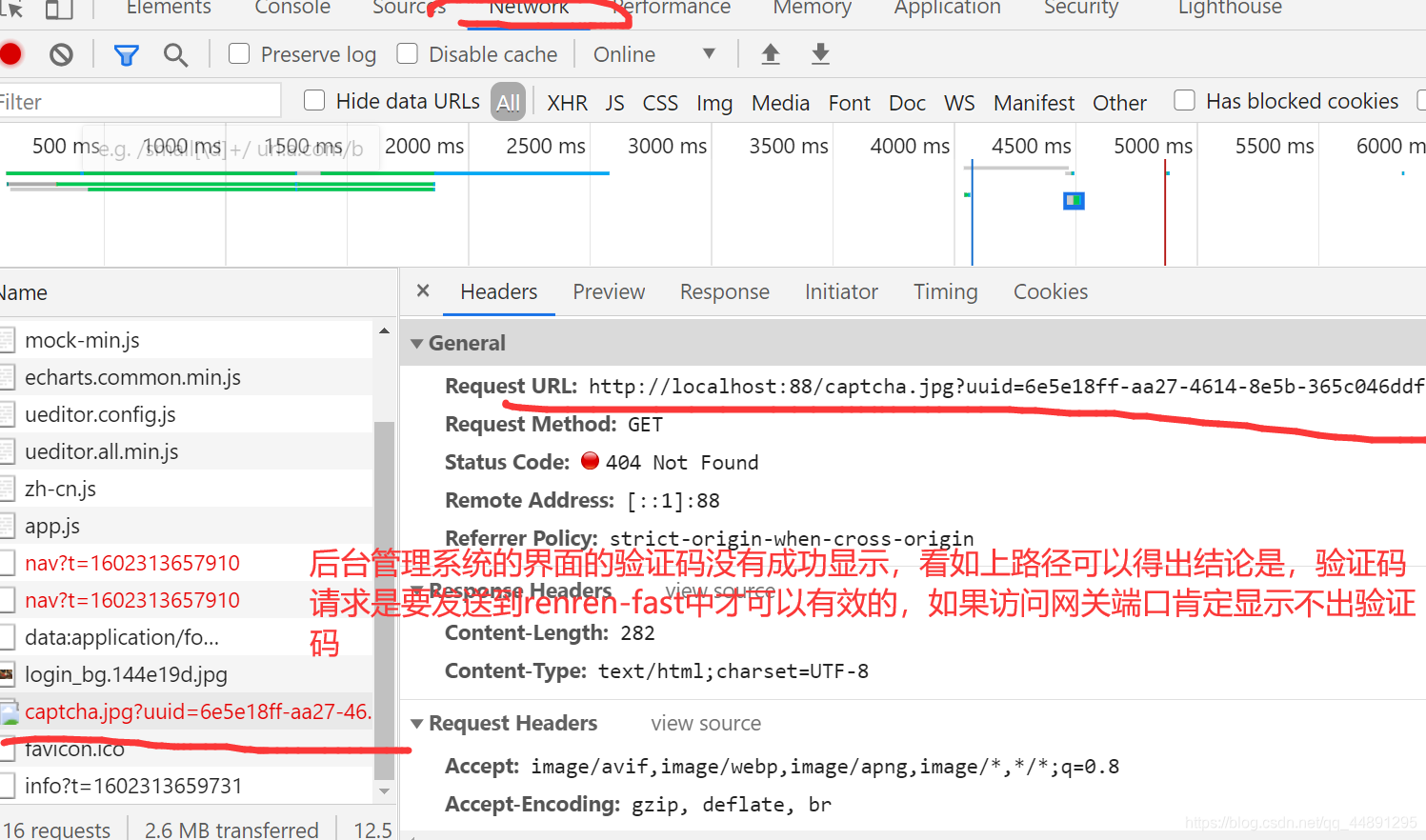The image size is (1426, 840).
Task: Collapse the General section
Action: coord(416,344)
